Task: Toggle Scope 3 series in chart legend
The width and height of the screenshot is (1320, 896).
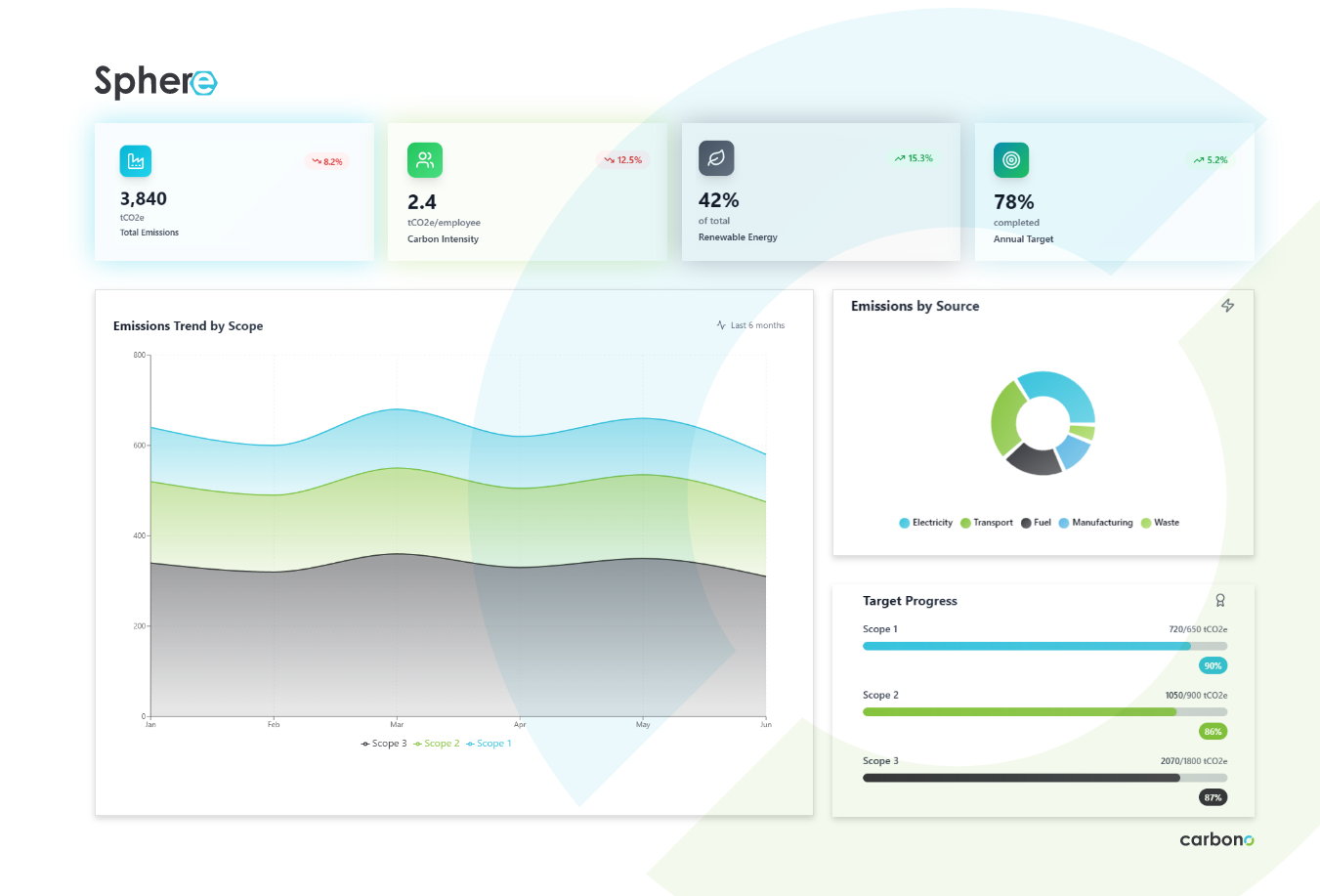Action: tap(384, 744)
